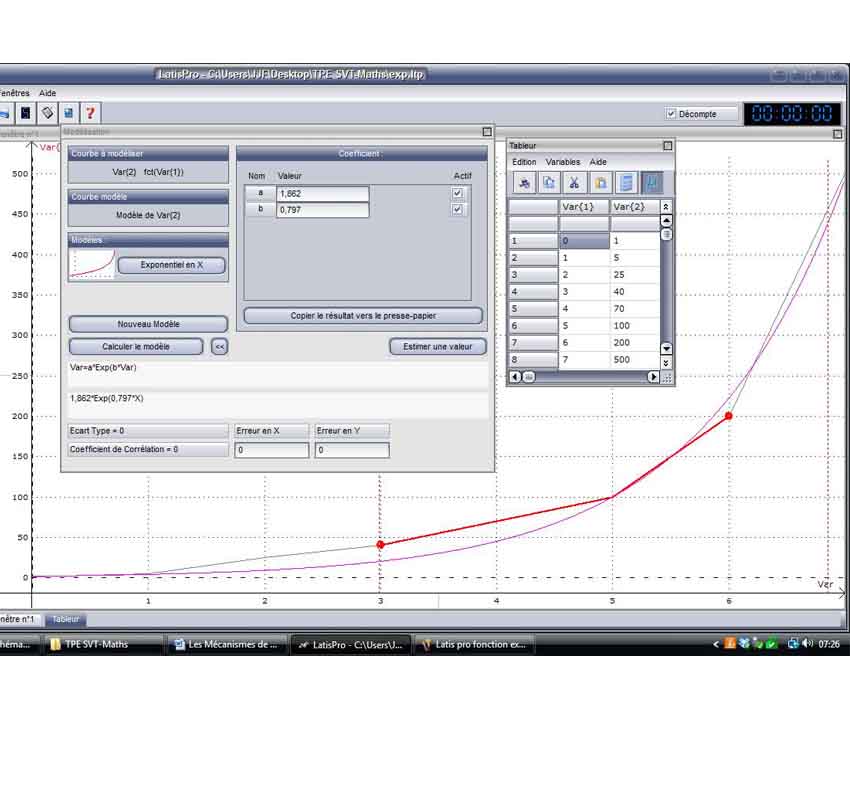The image size is (850, 800).
Task: Collapse the panel with the << button
Action: tap(219, 346)
